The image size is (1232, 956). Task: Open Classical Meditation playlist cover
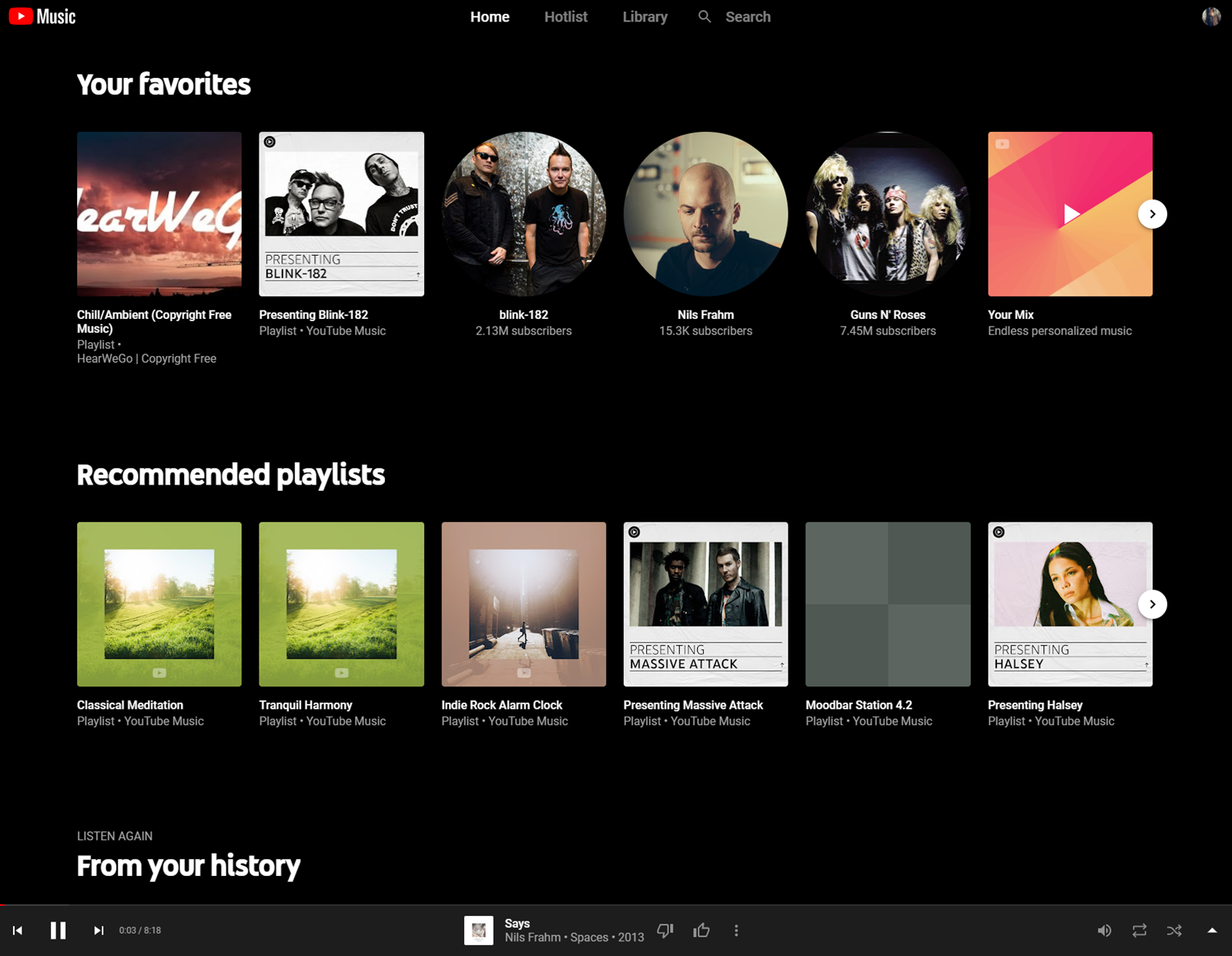coord(159,605)
